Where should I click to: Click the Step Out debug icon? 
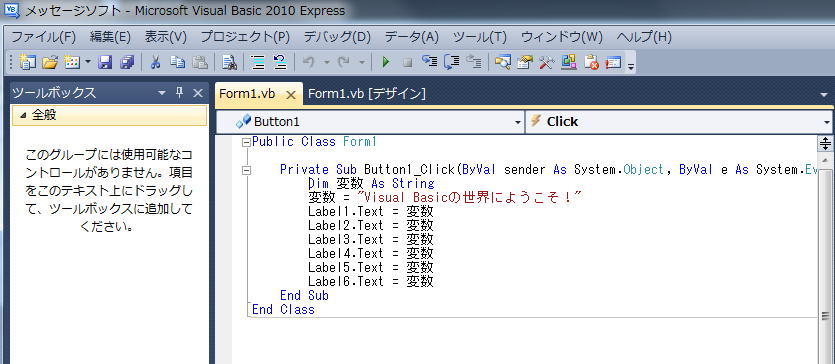click(x=474, y=63)
